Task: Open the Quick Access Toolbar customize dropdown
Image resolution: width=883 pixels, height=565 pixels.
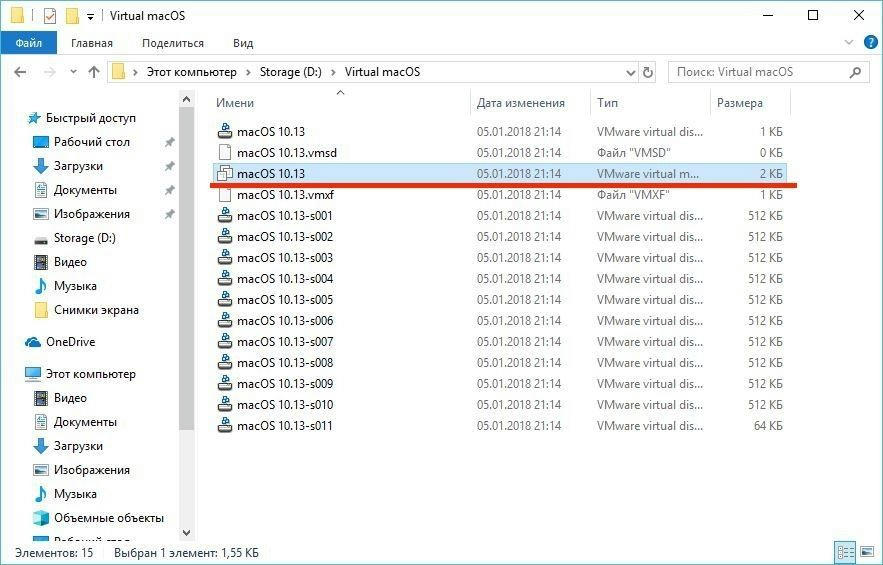Action: pos(90,16)
